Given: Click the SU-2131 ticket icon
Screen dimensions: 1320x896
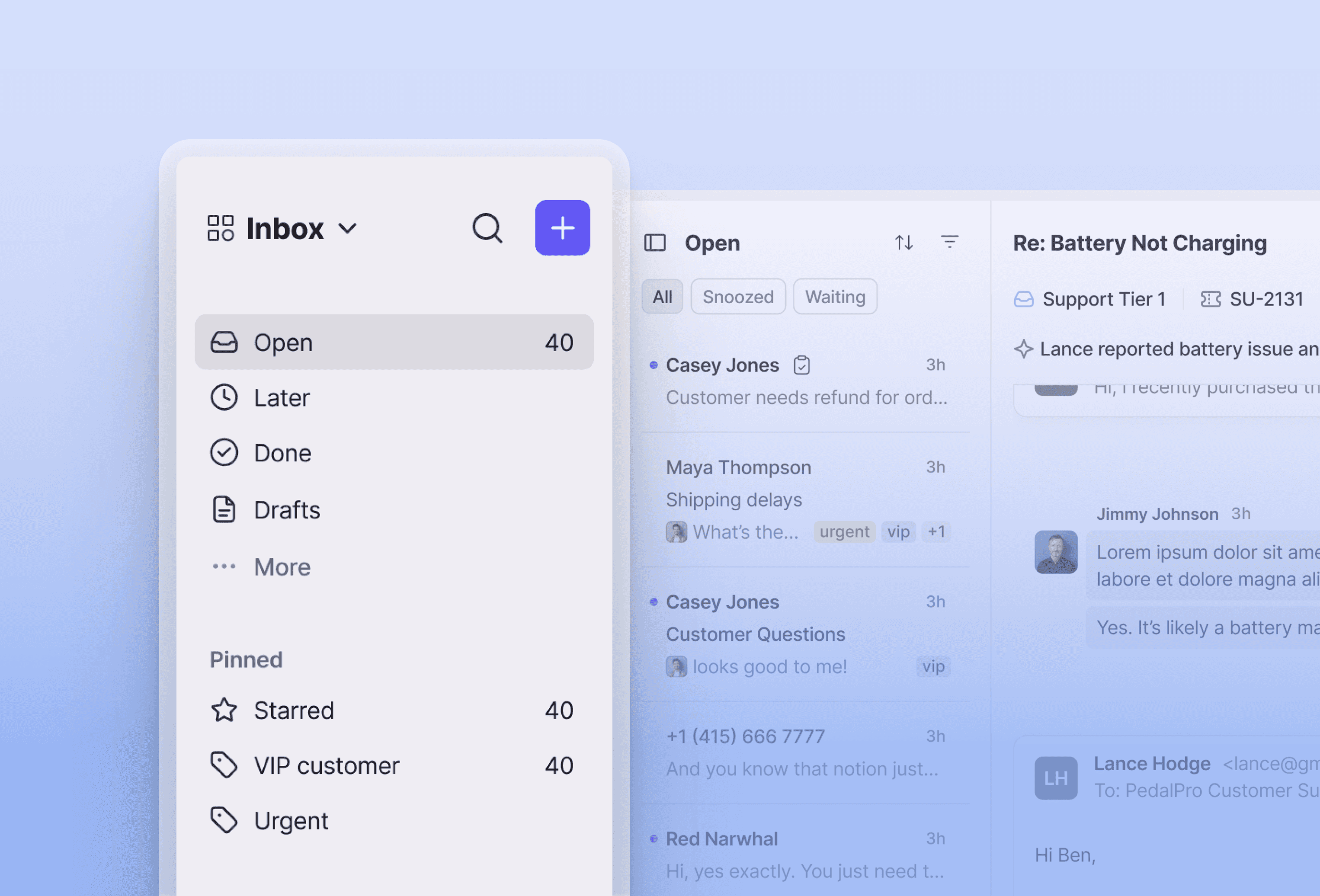Looking at the screenshot, I should pyautogui.click(x=1211, y=299).
